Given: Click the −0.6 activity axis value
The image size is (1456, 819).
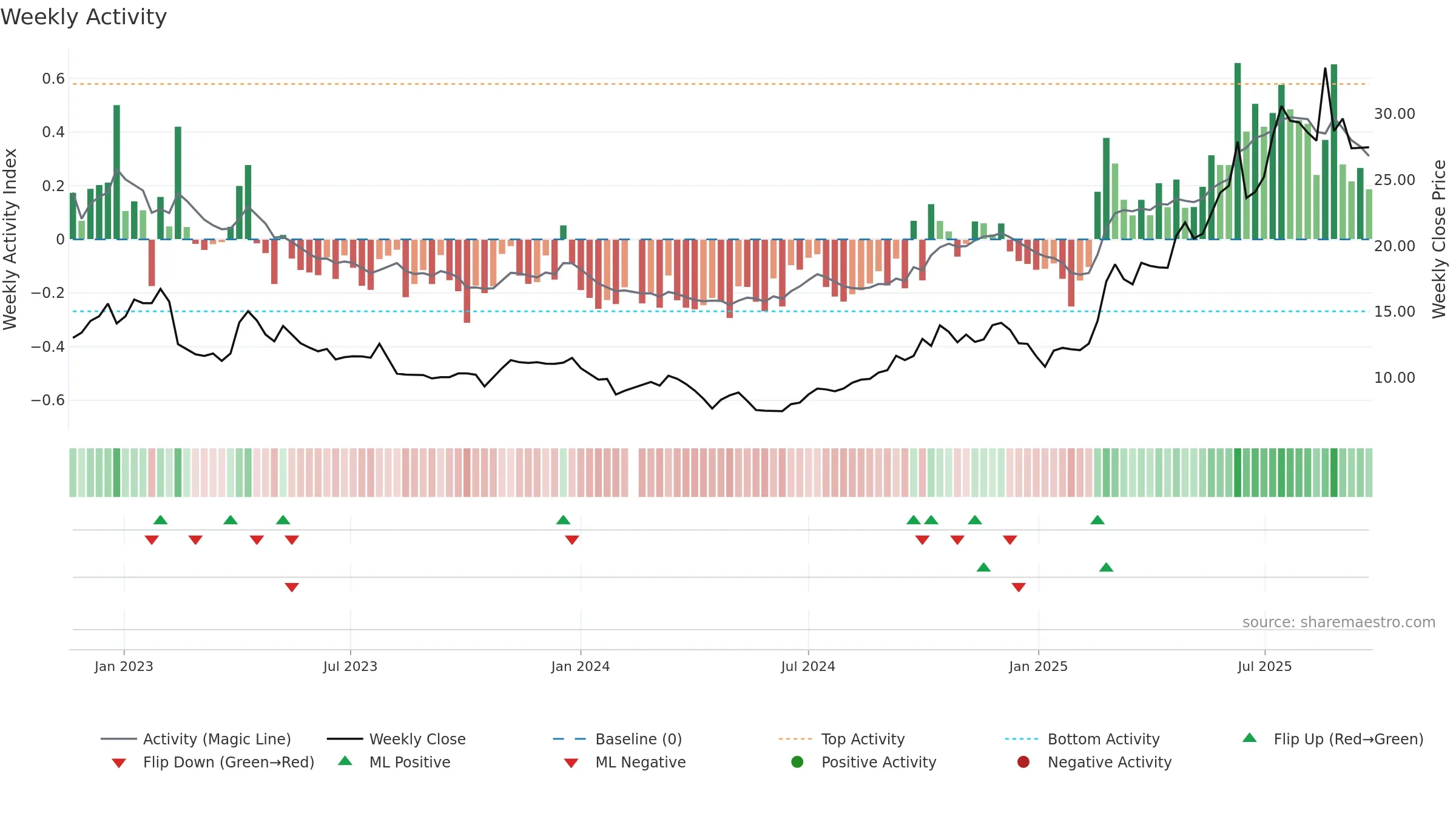Looking at the screenshot, I should point(48,400).
